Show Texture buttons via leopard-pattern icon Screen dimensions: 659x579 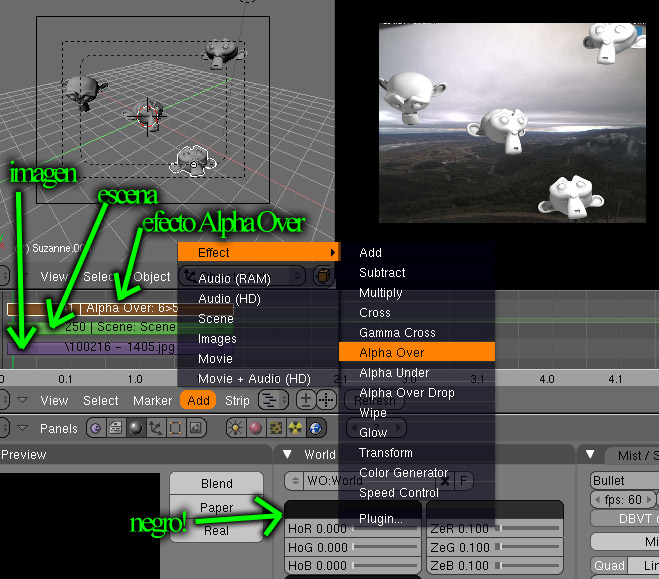(x=275, y=428)
